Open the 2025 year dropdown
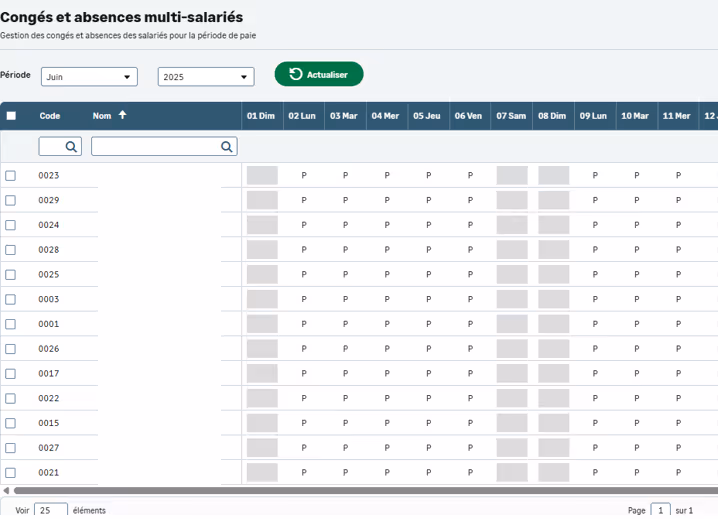Image resolution: width=718 pixels, height=519 pixels. pos(206,77)
